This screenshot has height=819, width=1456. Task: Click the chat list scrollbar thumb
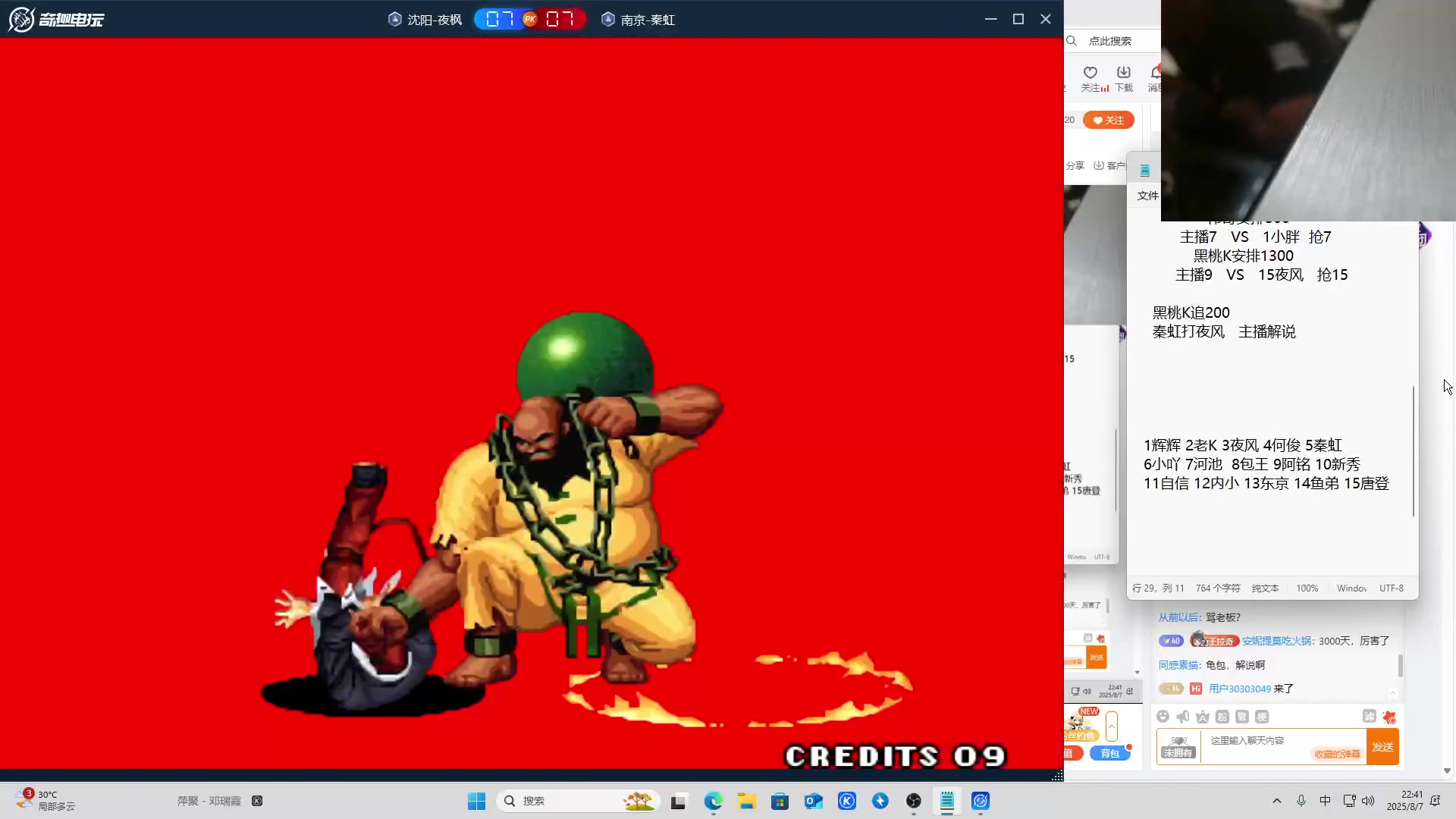point(1400,666)
